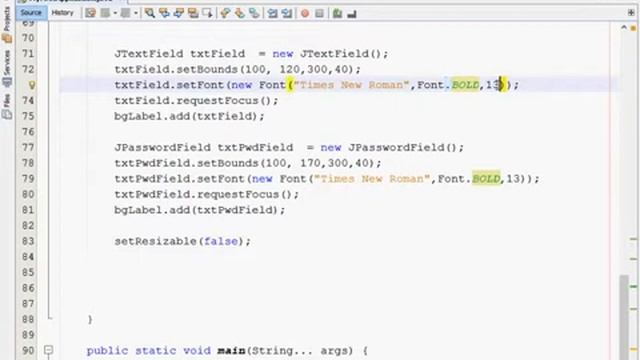Switch to the History view
This screenshot has width=640, height=360.
coord(62,13)
